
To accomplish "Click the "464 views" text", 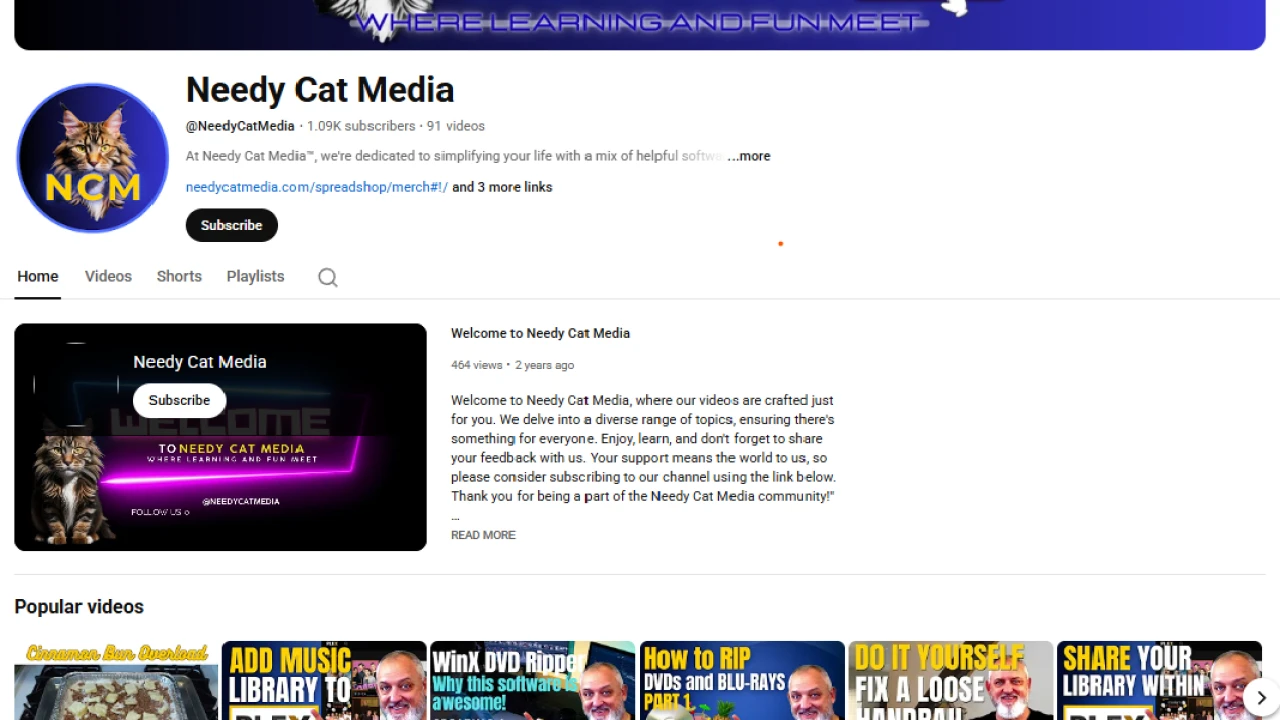I will pyautogui.click(x=477, y=365).
